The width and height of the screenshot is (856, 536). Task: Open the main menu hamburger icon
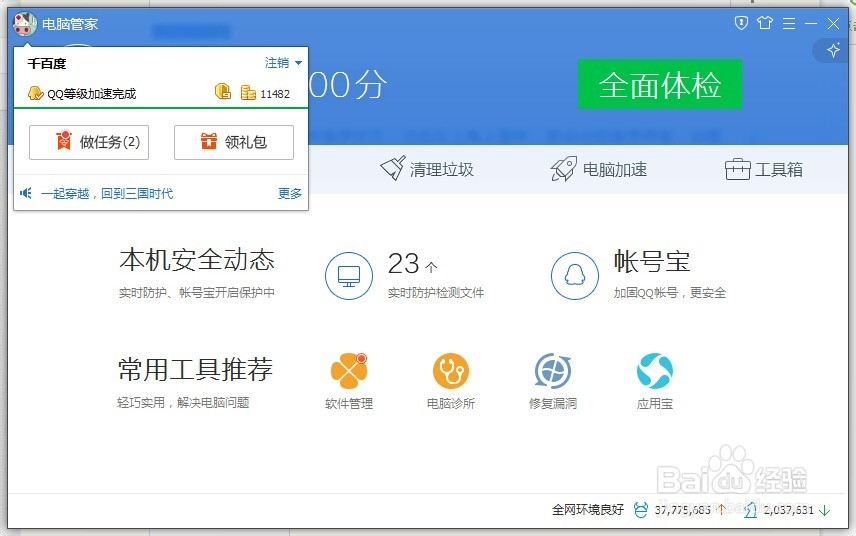pyautogui.click(x=788, y=23)
